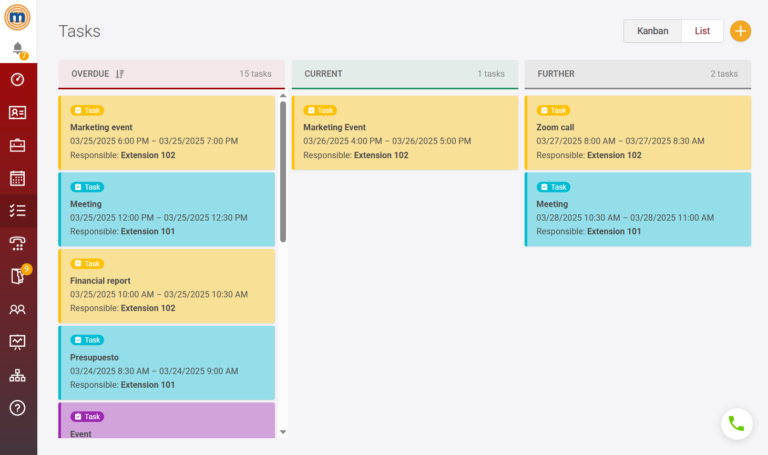Open the organization chart icon in sidebar
Viewport: 768px width, 455px height.
(18, 375)
